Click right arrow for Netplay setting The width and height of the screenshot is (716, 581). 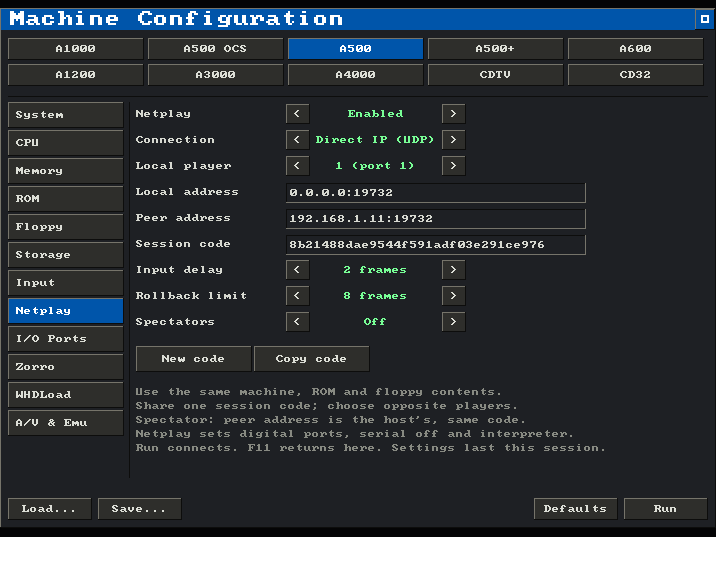[453, 114]
